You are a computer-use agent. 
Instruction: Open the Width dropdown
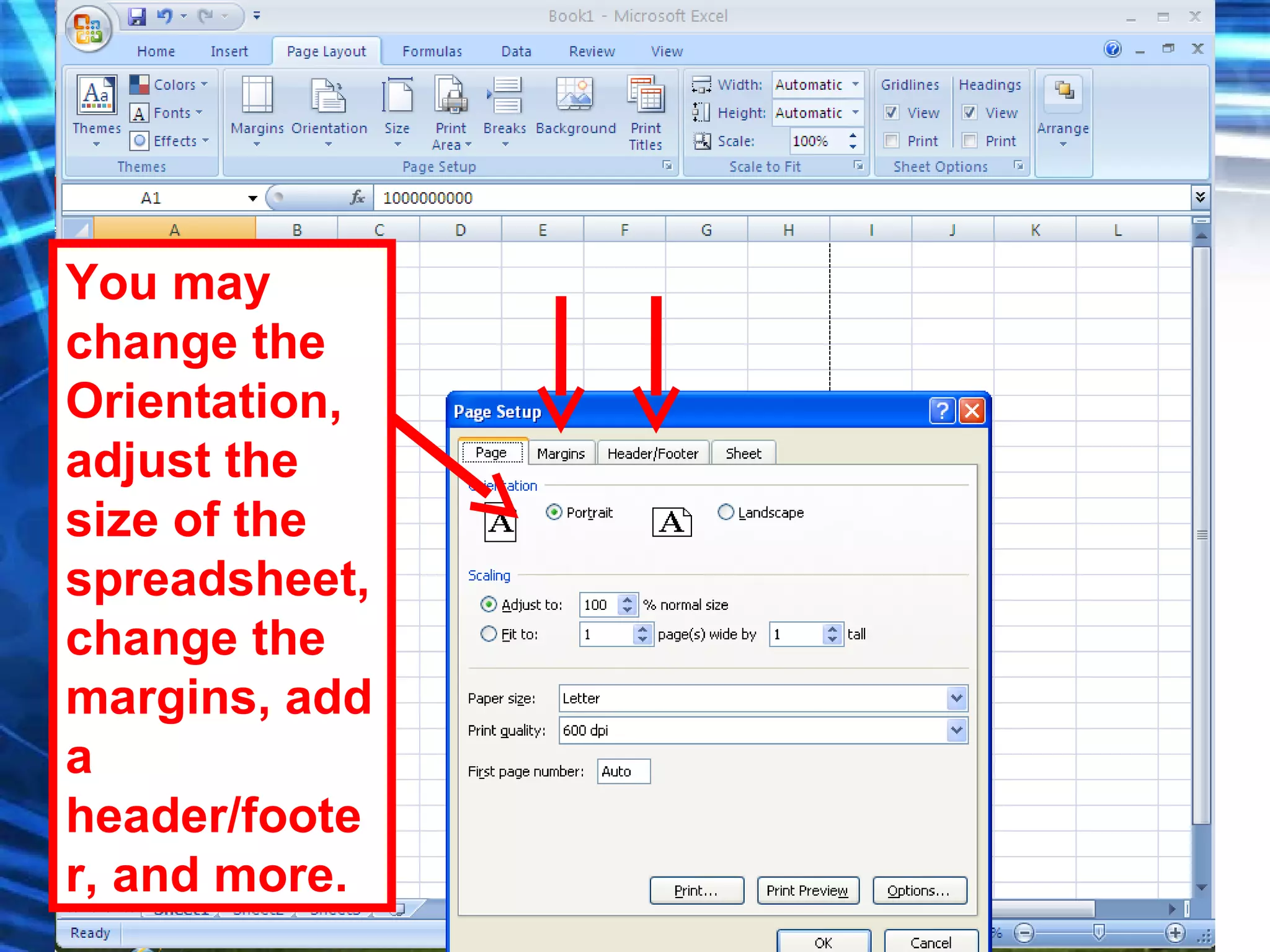856,84
